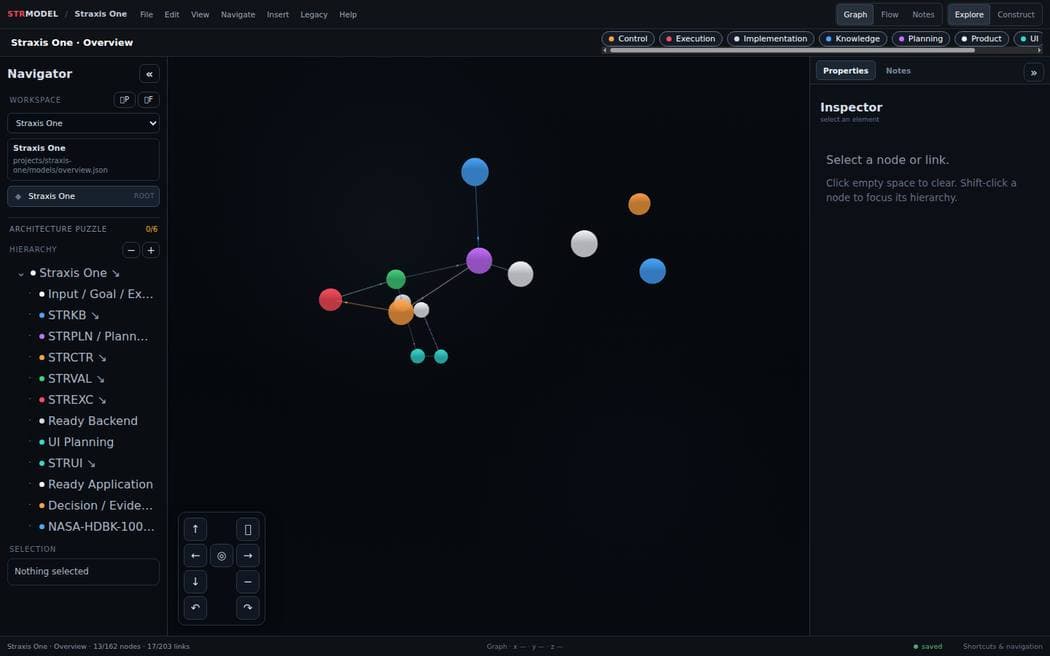Select the isolated blue node at far right
Image resolution: width=1050 pixels, height=656 pixels.
[x=652, y=271]
